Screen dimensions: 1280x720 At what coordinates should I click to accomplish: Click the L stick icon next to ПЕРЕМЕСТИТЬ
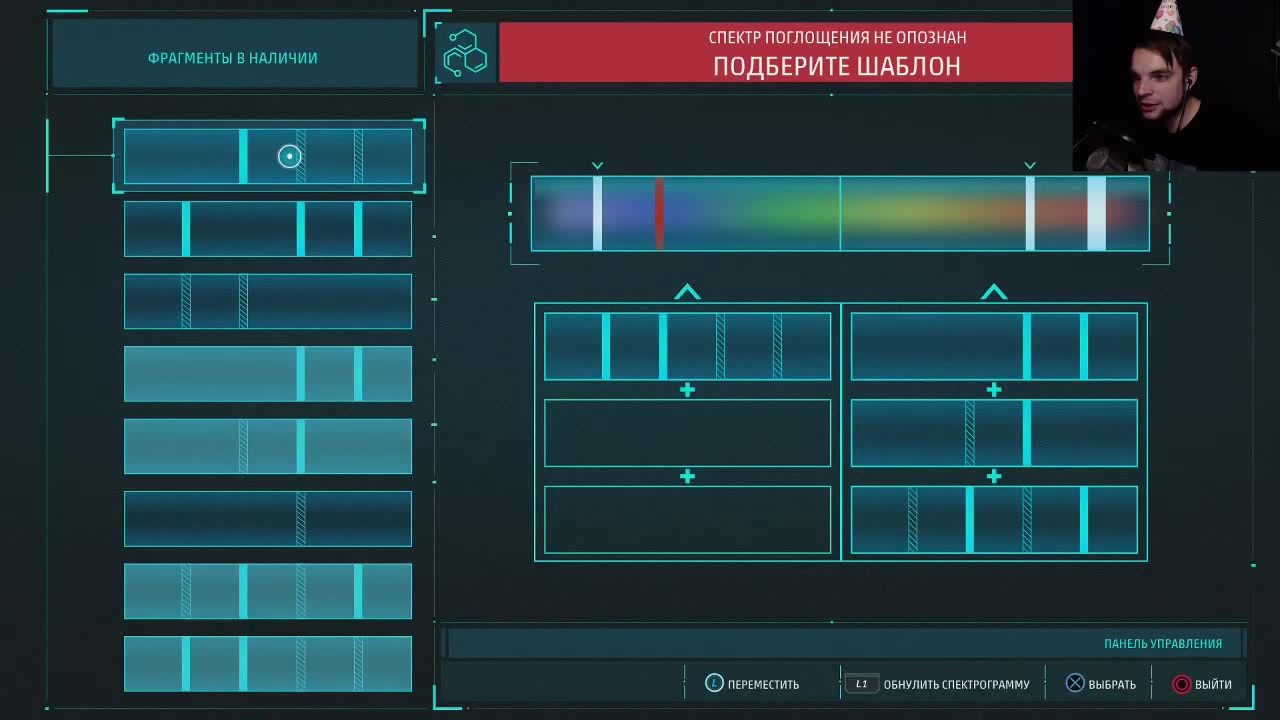point(714,683)
